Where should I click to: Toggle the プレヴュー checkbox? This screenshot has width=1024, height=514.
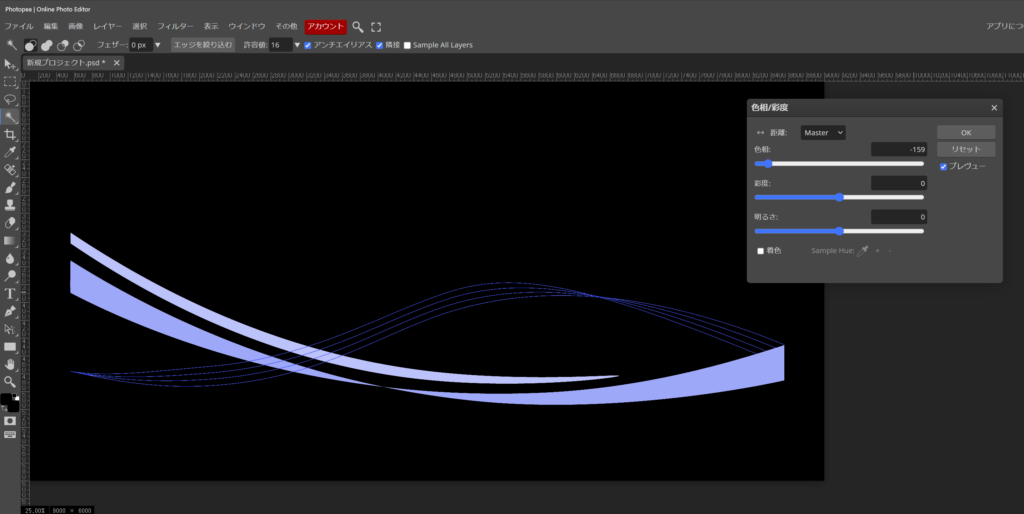tap(944, 166)
